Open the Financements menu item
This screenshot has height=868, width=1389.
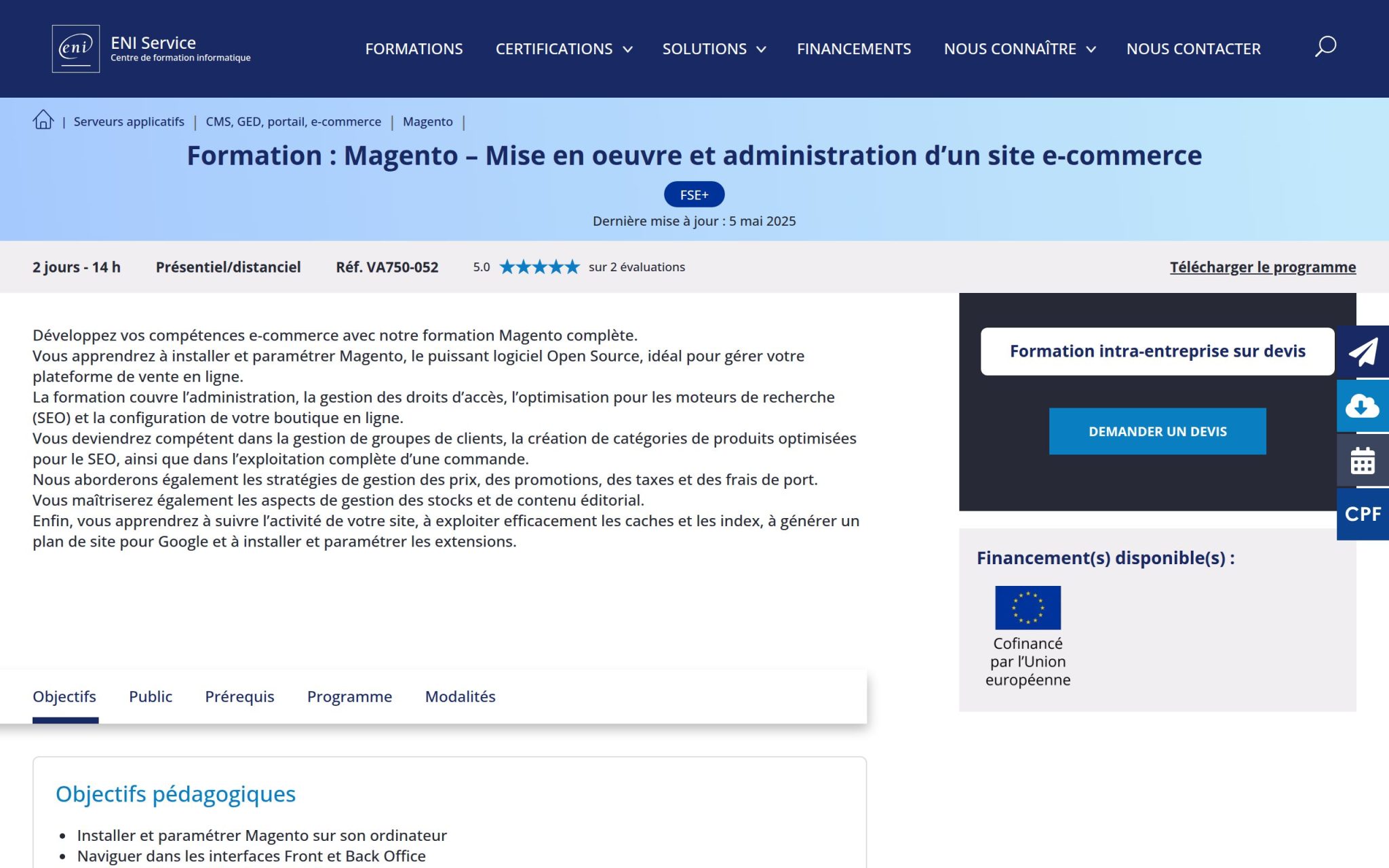click(854, 49)
